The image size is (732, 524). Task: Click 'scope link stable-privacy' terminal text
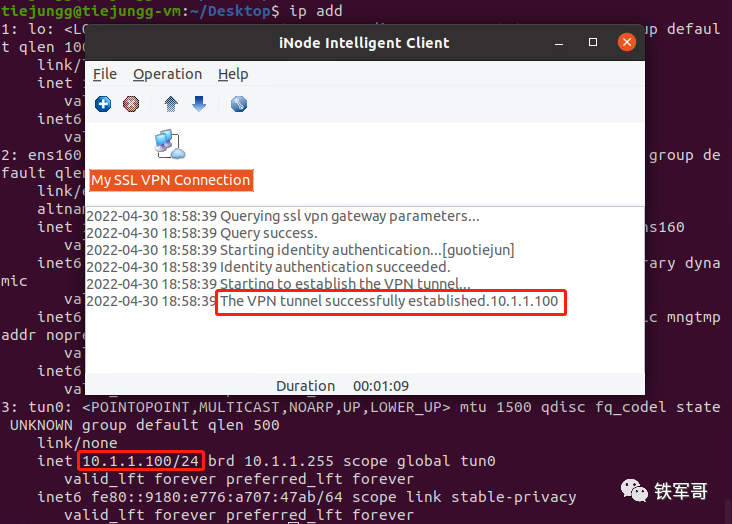[x=464, y=497]
